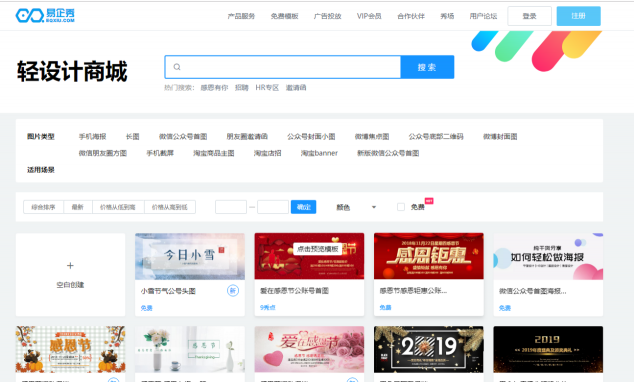
Task: Click the maximum price input box
Action: click(x=273, y=207)
